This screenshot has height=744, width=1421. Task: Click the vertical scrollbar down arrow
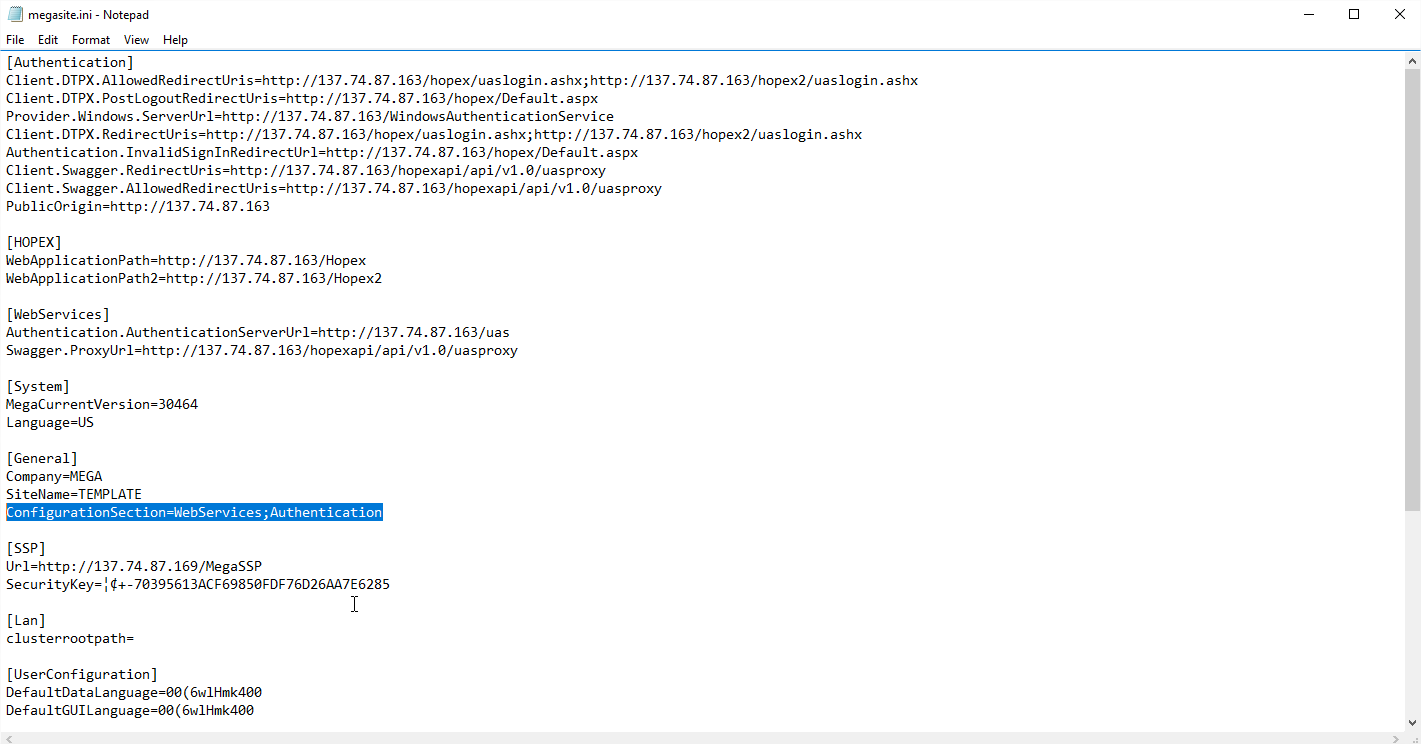coord(1412,723)
